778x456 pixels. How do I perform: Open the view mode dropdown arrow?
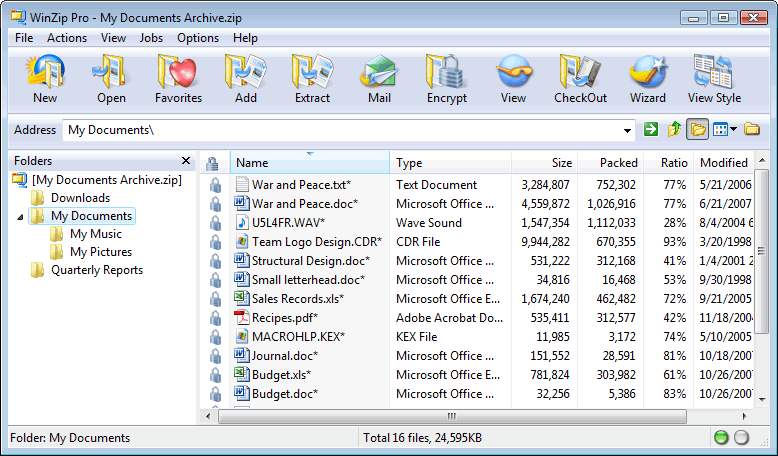coord(734,130)
